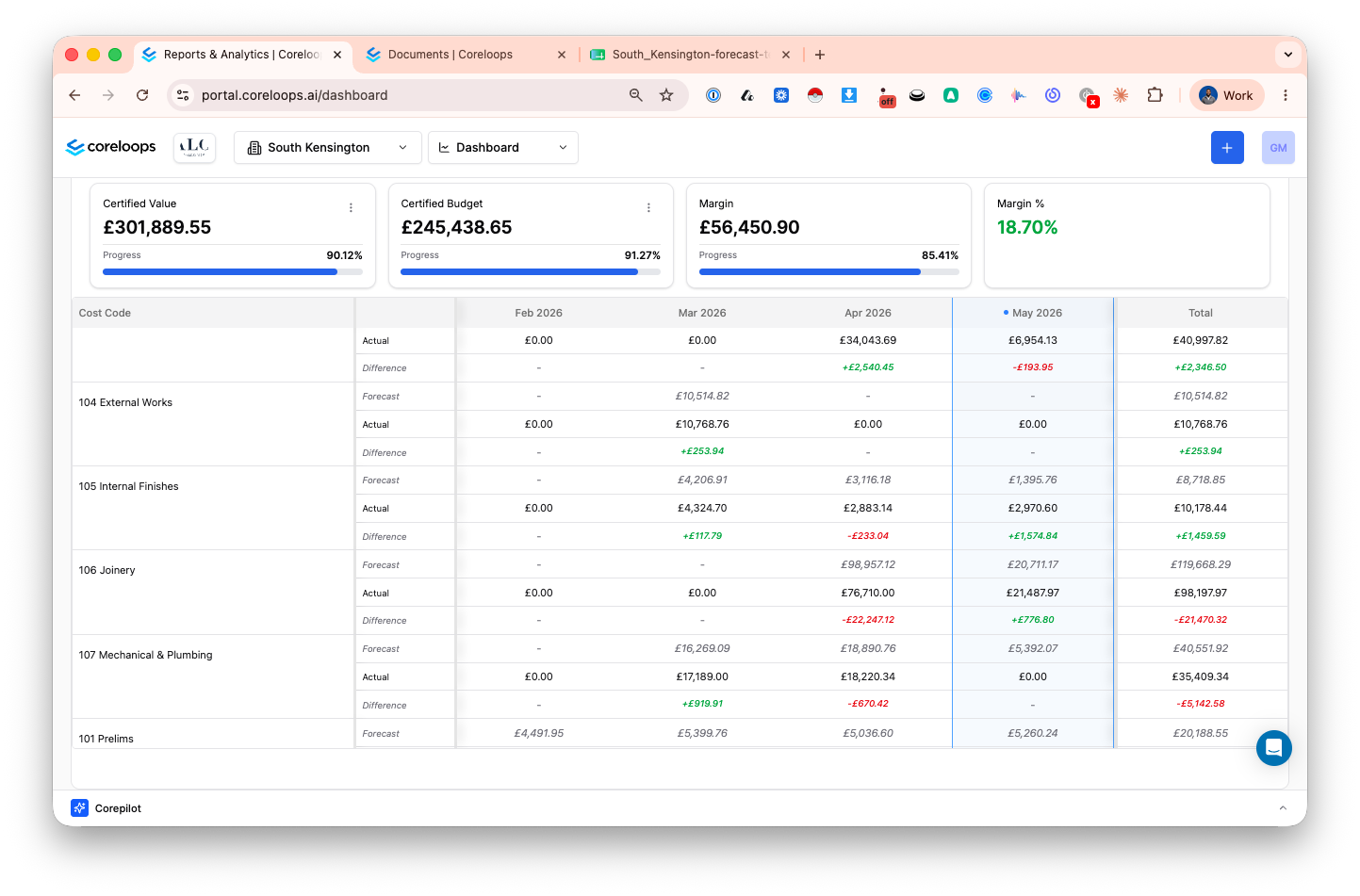1360x896 pixels.
Task: Click the Certified Value progress bar
Action: (x=233, y=272)
